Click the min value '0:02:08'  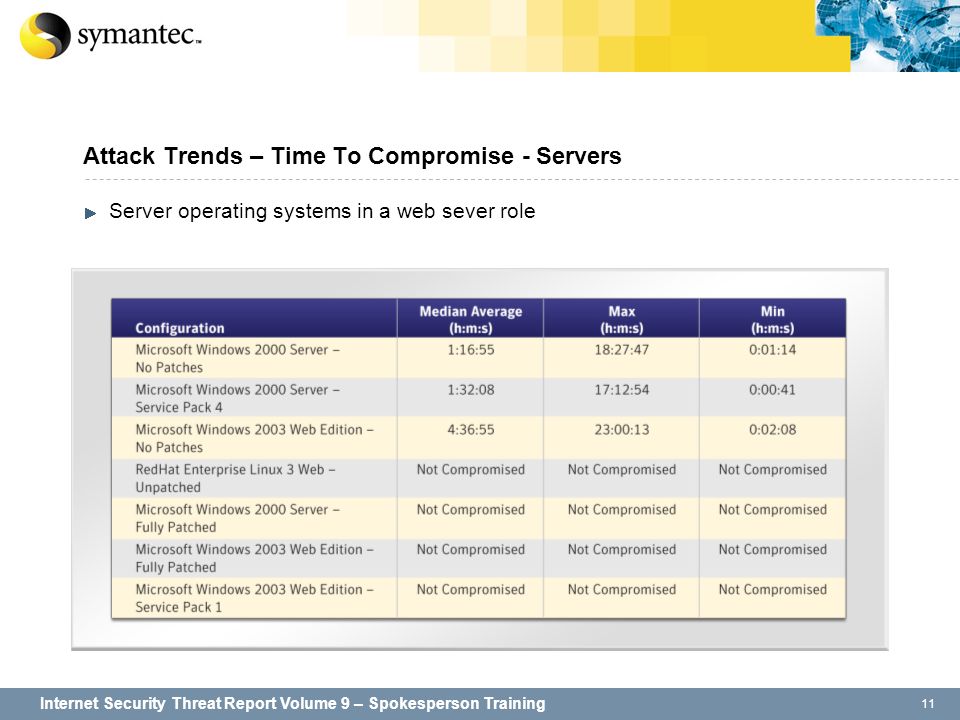pos(773,429)
